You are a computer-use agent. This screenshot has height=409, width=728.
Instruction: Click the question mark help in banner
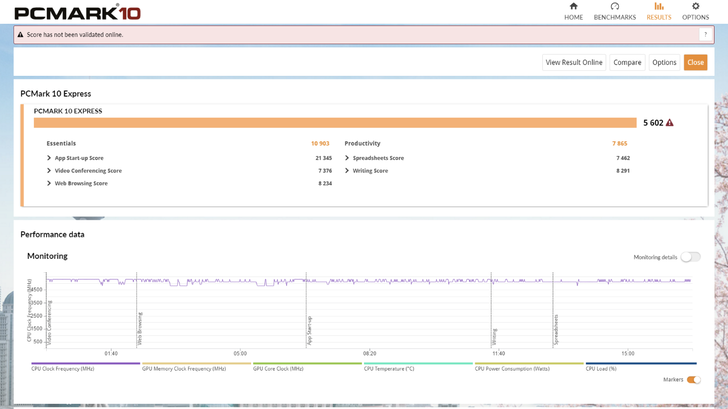(705, 35)
